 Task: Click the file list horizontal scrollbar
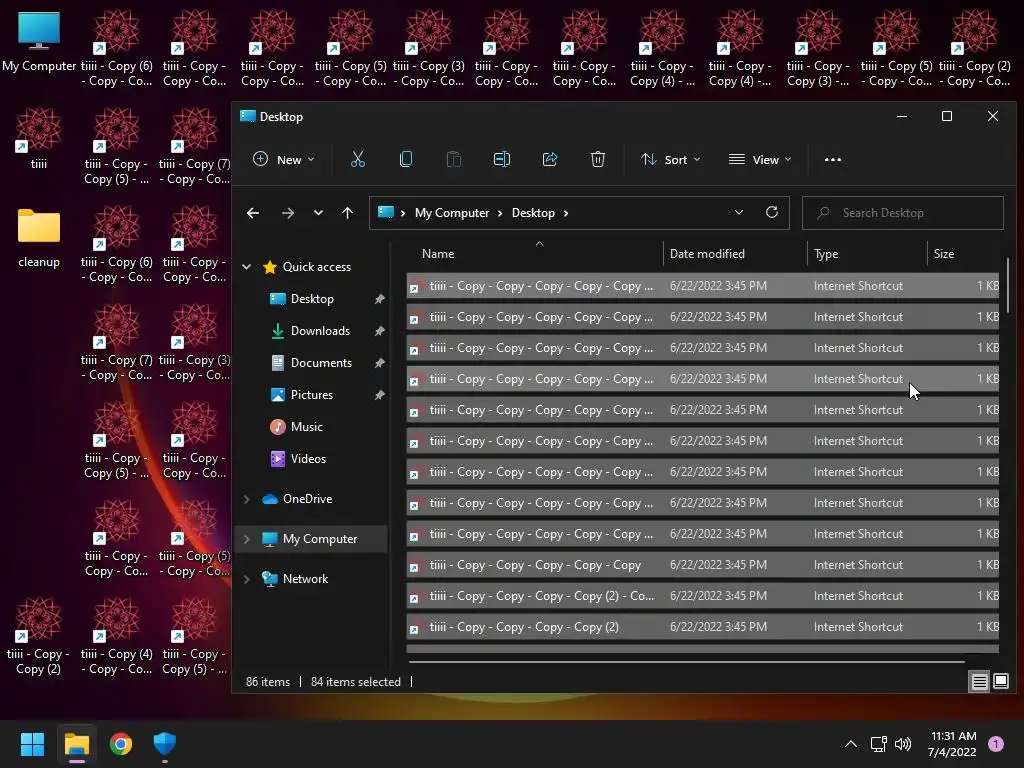[686, 662]
